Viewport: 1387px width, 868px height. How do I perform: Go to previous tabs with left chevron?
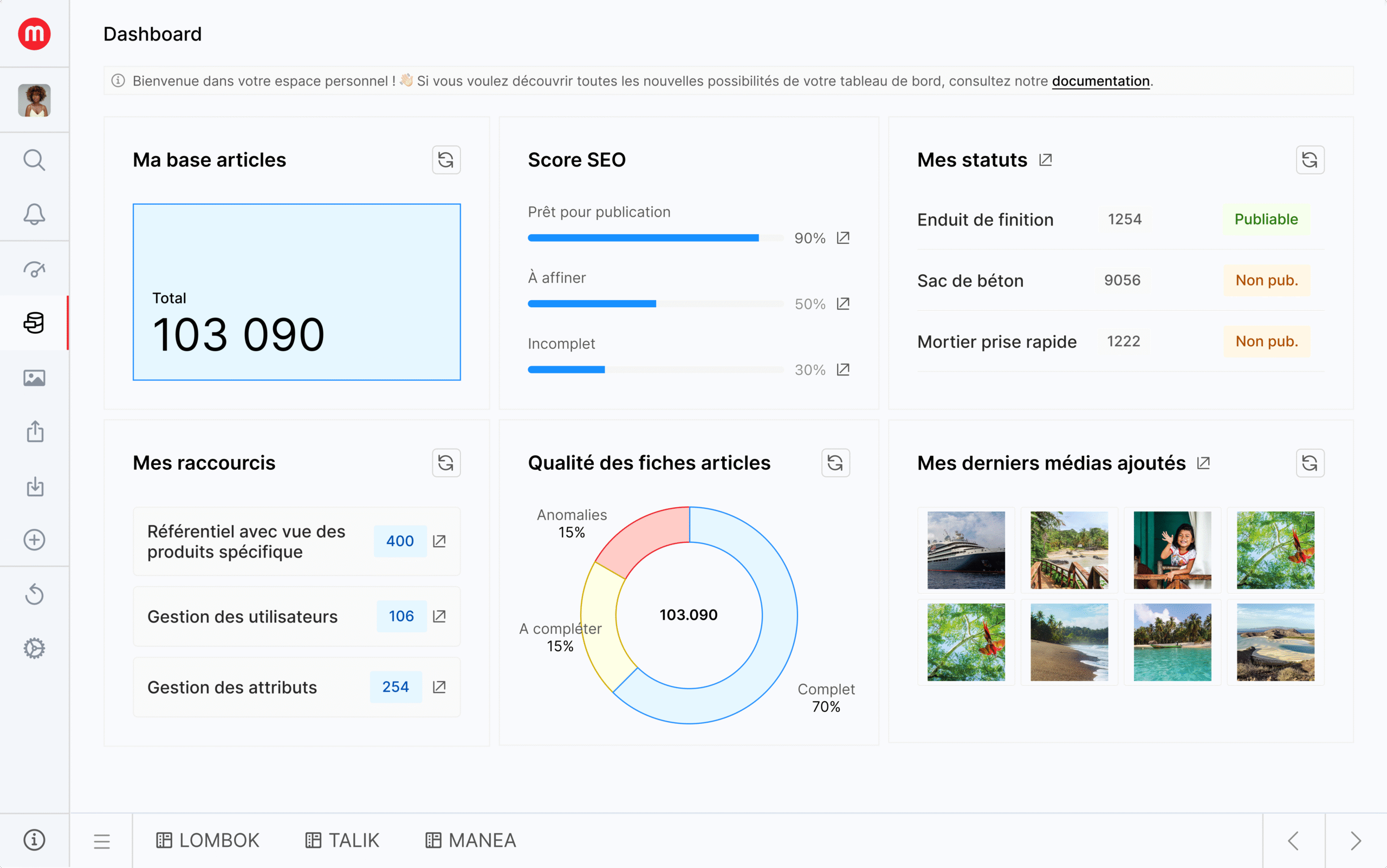click(1293, 841)
